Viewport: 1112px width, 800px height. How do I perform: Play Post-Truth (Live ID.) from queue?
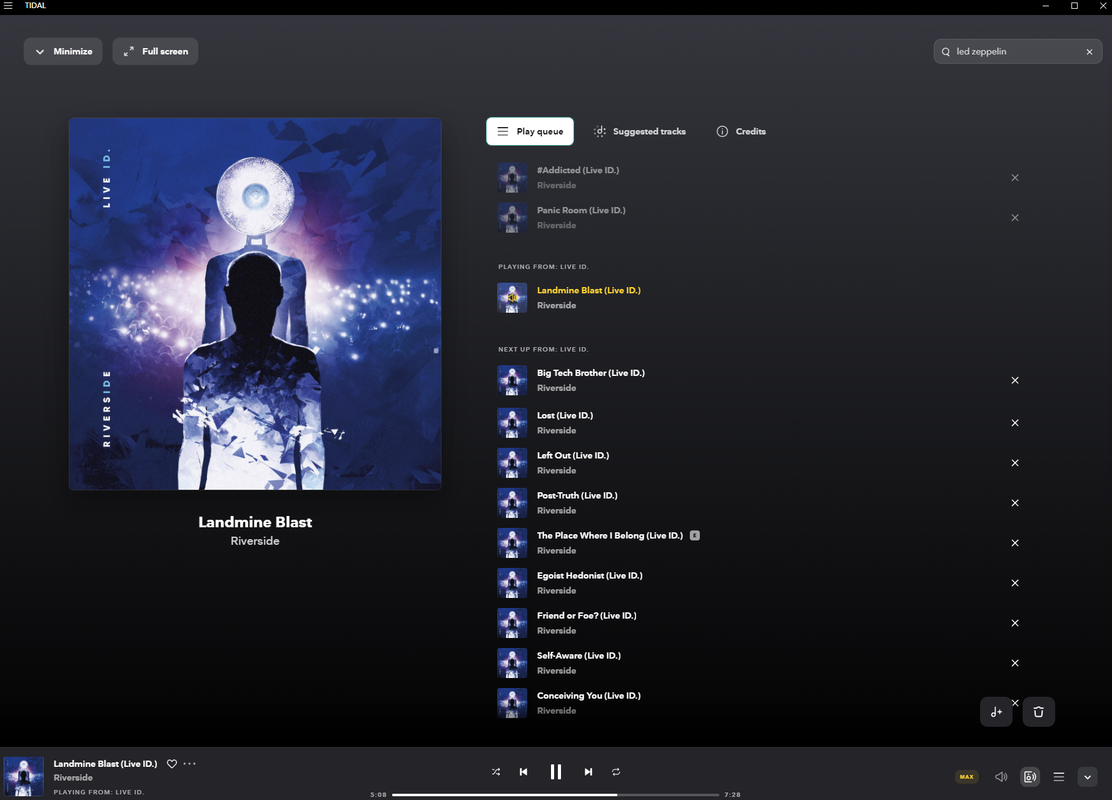758,503
